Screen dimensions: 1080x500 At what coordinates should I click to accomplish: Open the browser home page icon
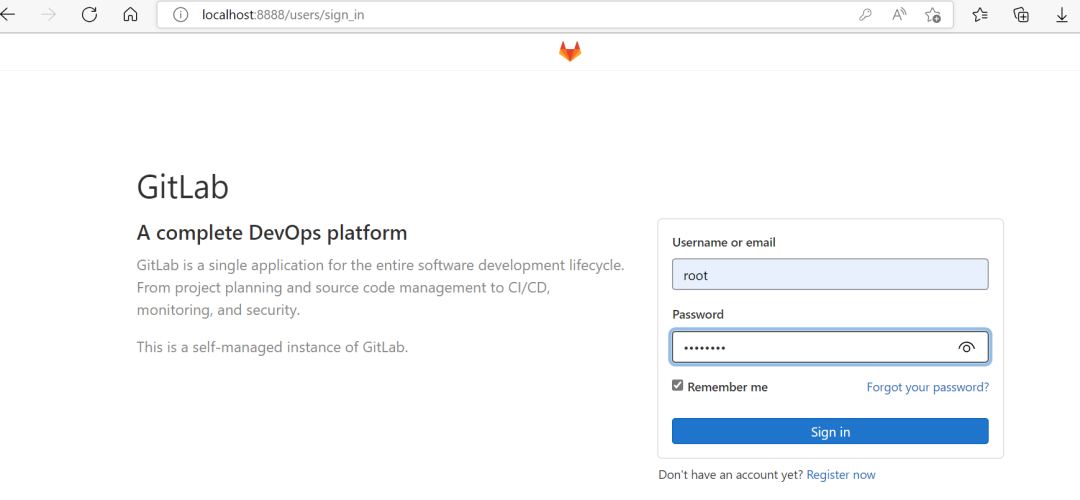[x=130, y=15]
